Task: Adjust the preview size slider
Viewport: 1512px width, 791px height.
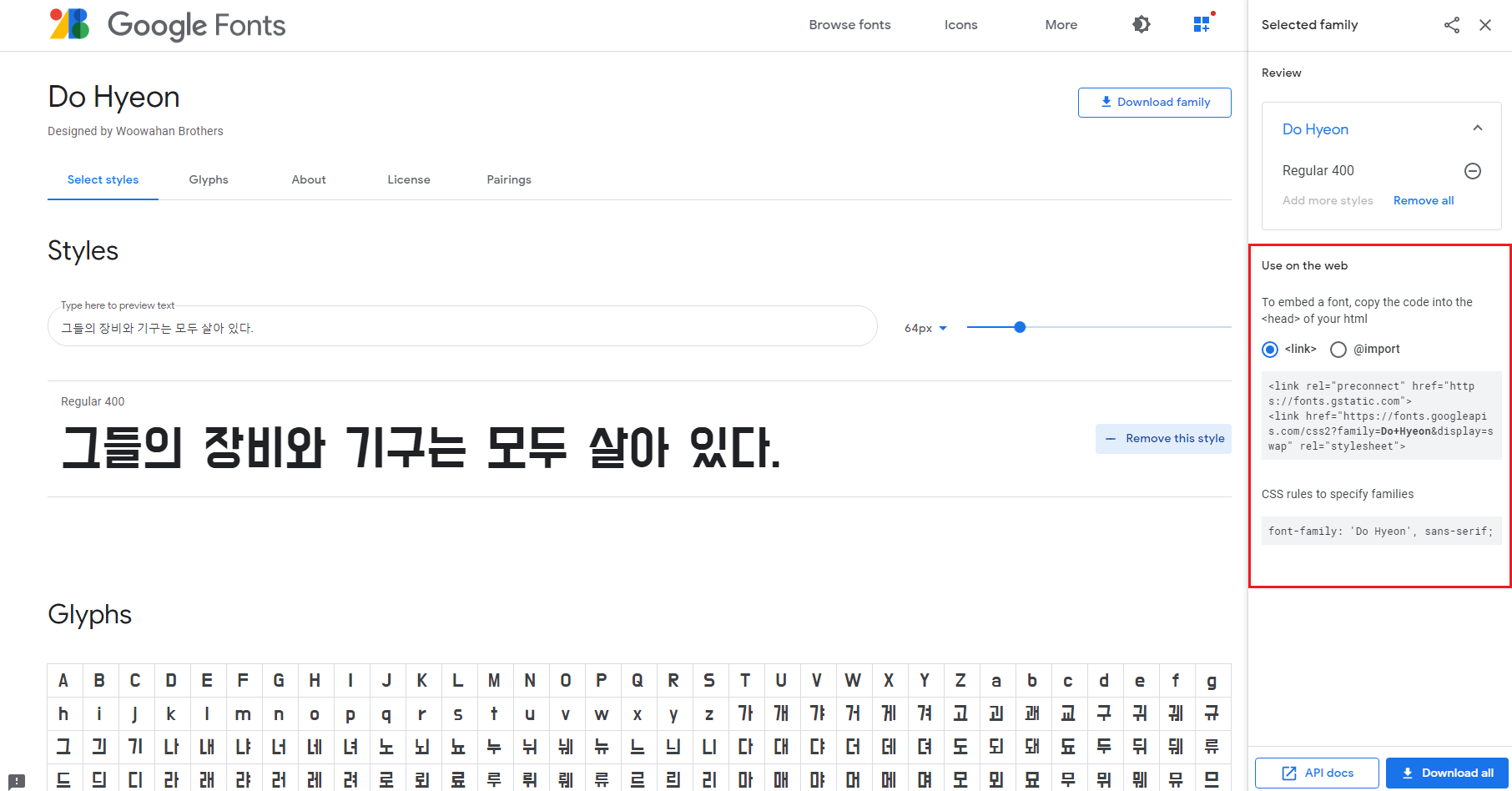Action: (x=1020, y=327)
